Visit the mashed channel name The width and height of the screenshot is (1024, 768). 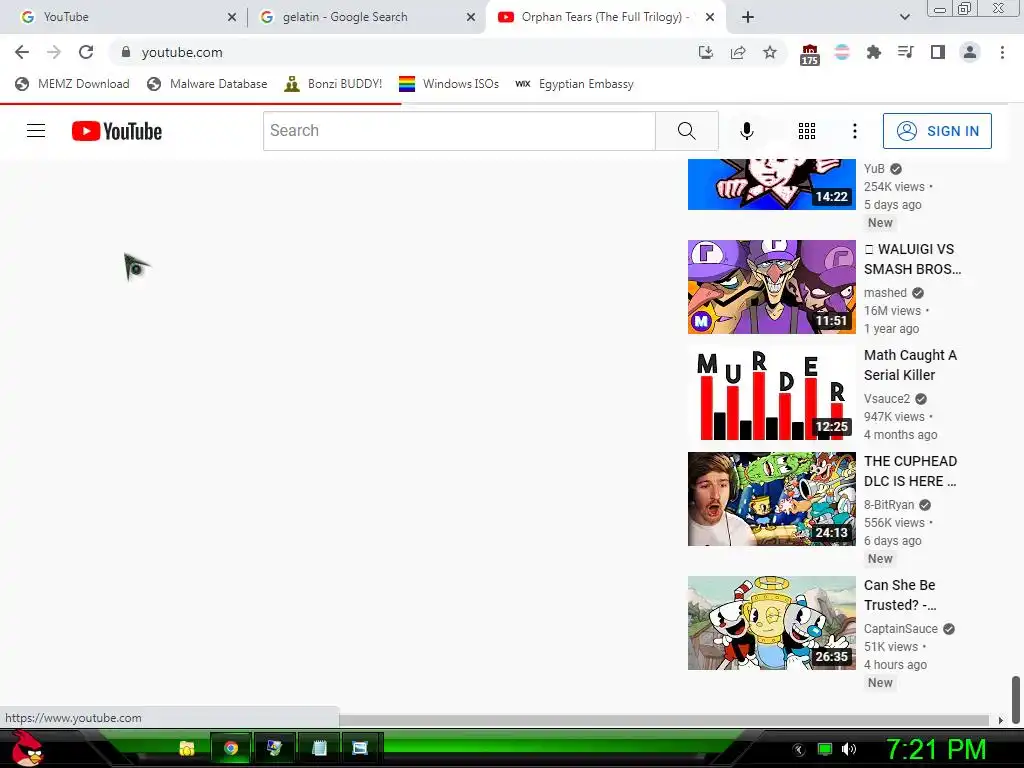[885, 293]
